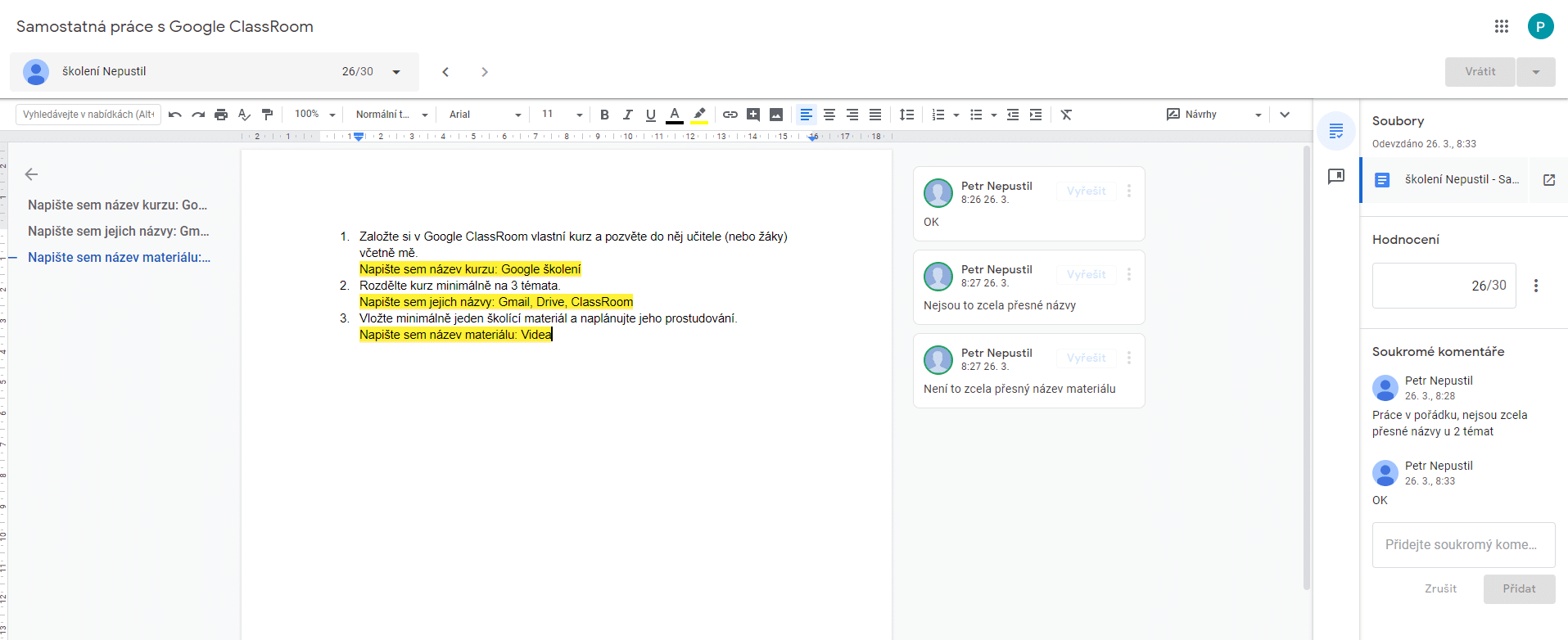Screen dimensions: 1568x640
Task: Click the Undo arrow icon
Action: 175,115
